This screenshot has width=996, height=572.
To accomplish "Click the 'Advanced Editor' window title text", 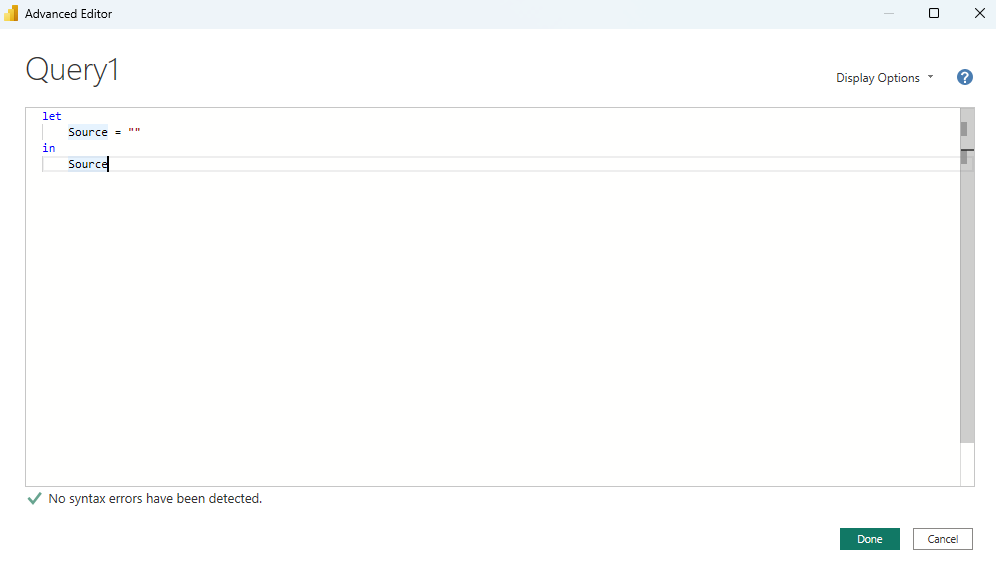I will click(68, 14).
